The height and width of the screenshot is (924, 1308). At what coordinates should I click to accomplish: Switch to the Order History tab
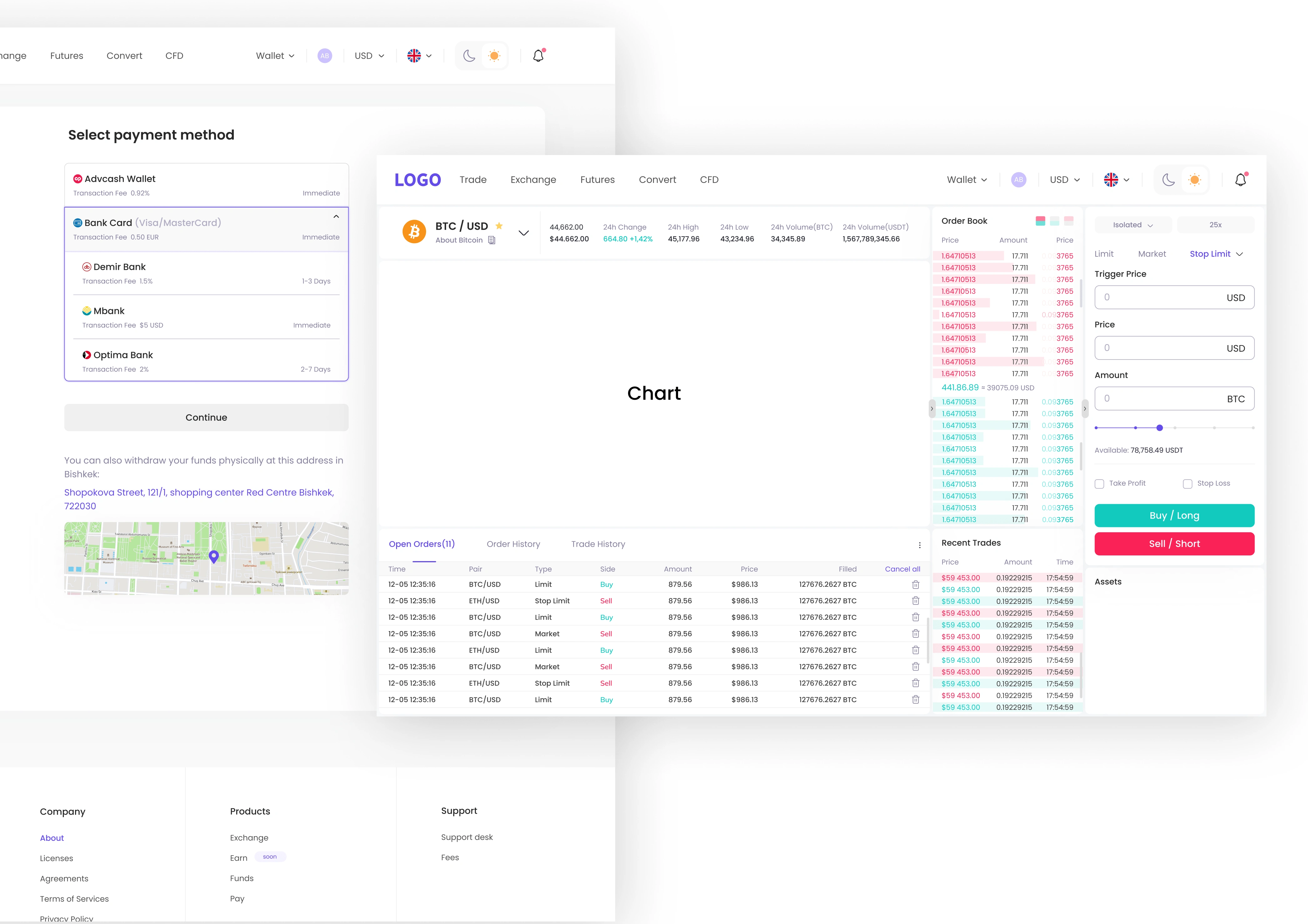point(513,544)
